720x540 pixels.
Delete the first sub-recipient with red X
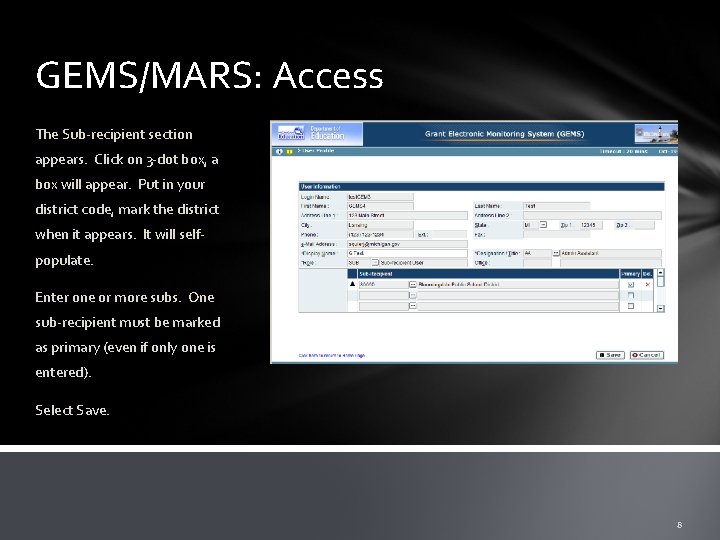647,285
